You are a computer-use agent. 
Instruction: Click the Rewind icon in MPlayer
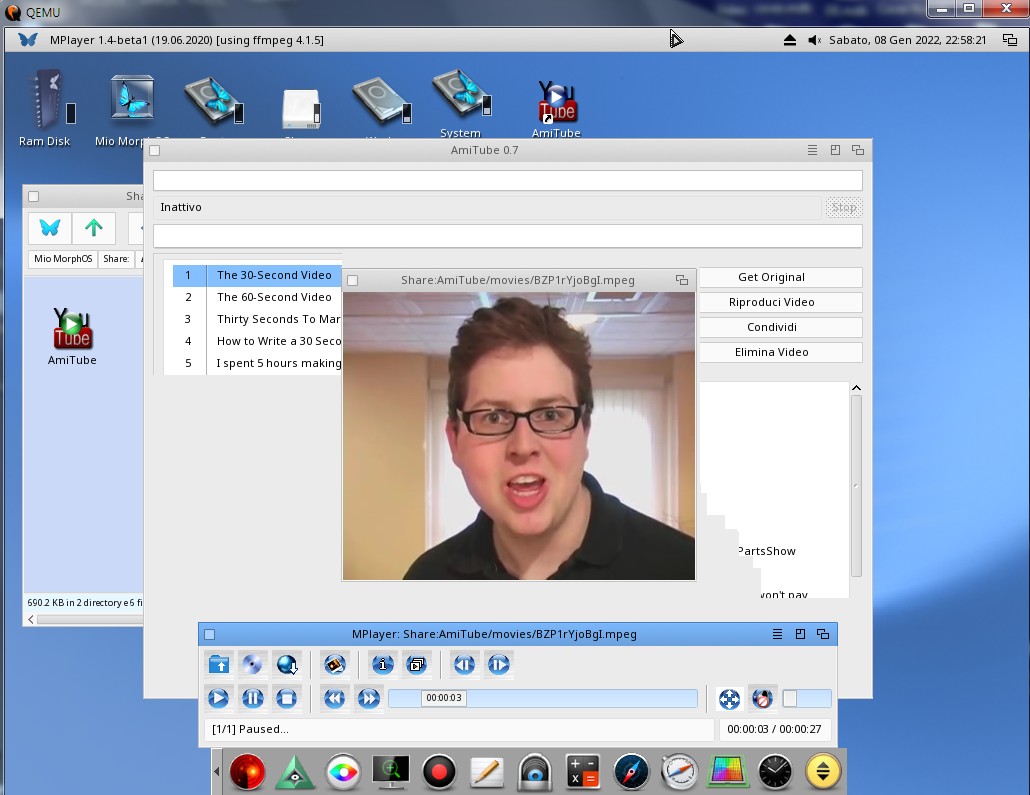coord(335,698)
